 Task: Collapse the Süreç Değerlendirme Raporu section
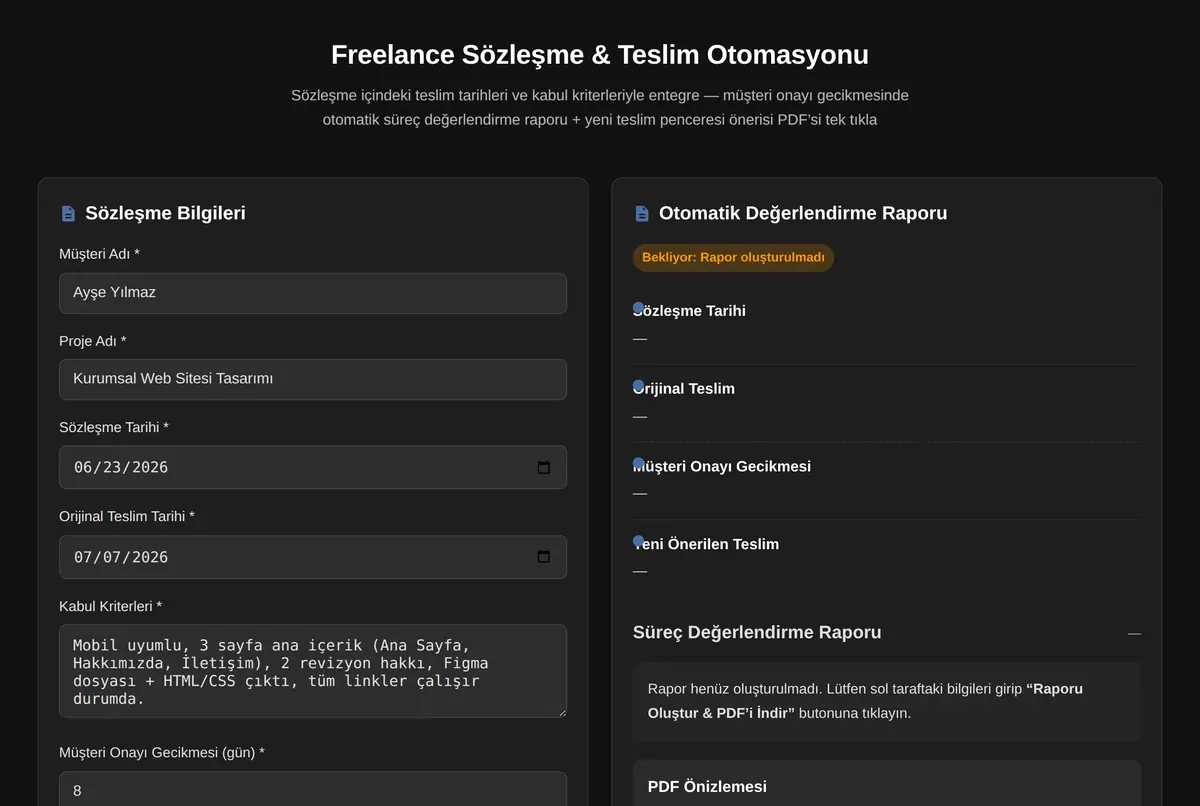pyautogui.click(x=1134, y=633)
